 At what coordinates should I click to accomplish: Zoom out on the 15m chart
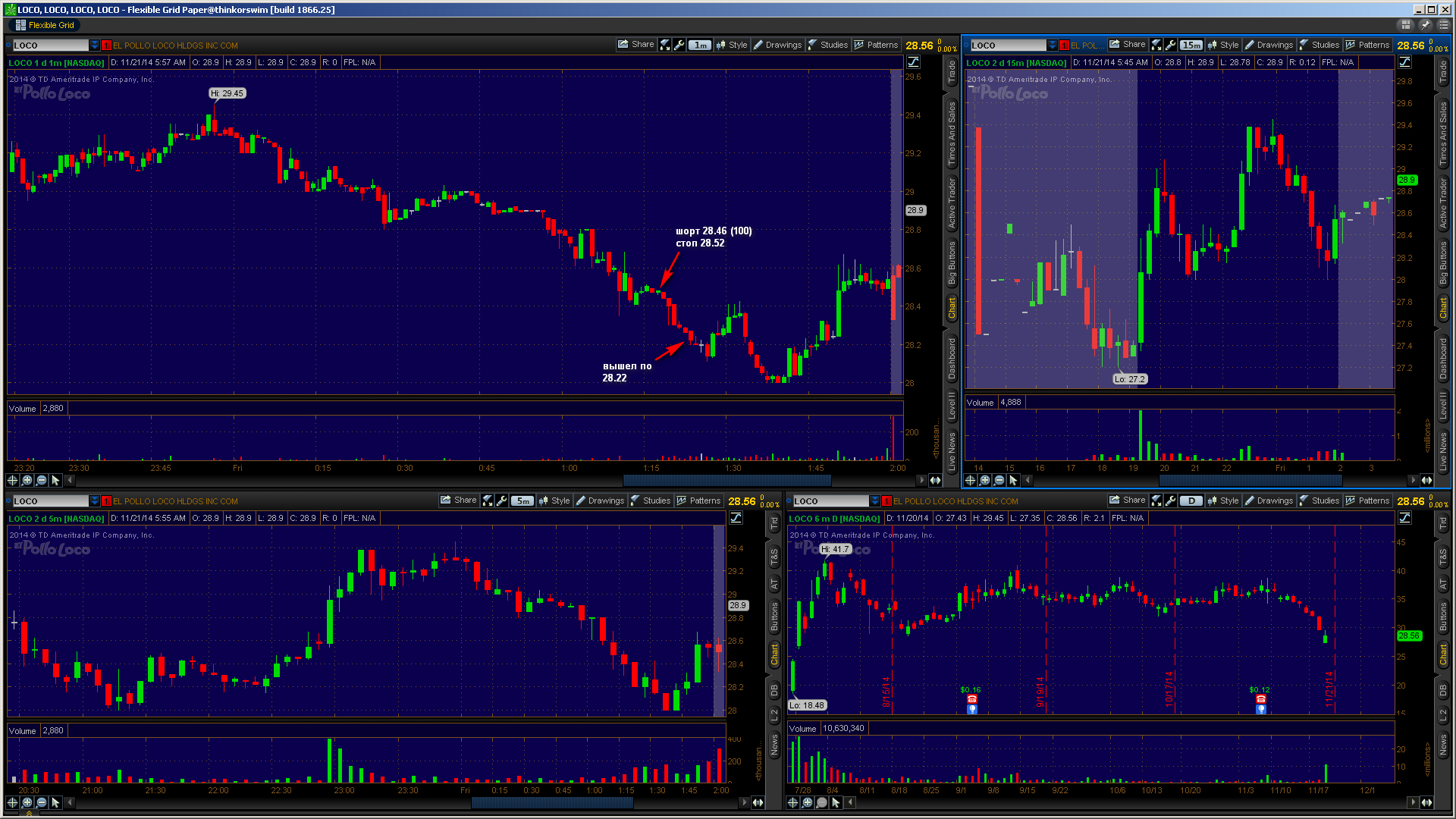pos(999,480)
